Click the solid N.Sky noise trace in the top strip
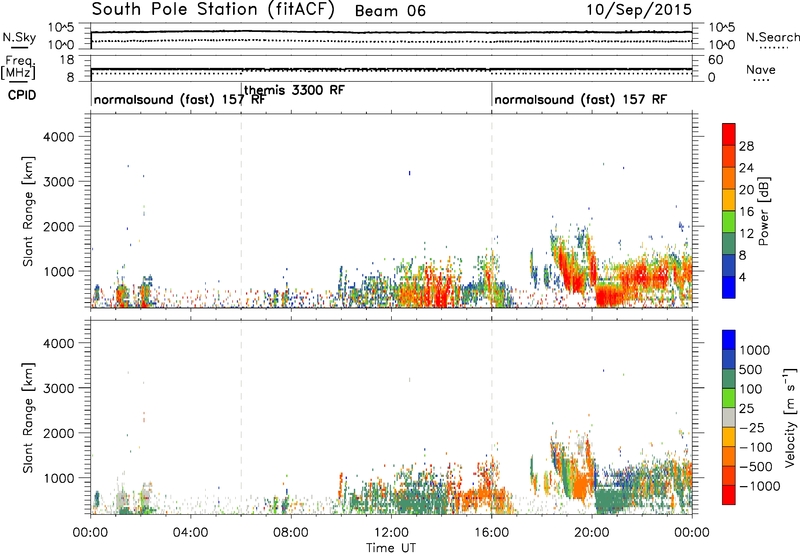Viewport: 800px width, 554px height. click(x=391, y=32)
